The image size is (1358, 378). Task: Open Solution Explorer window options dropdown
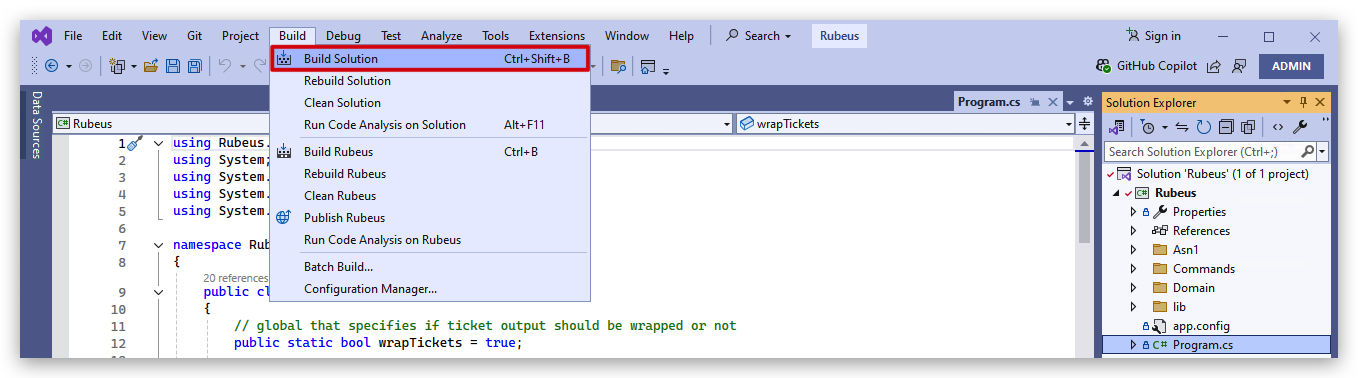click(x=1286, y=102)
